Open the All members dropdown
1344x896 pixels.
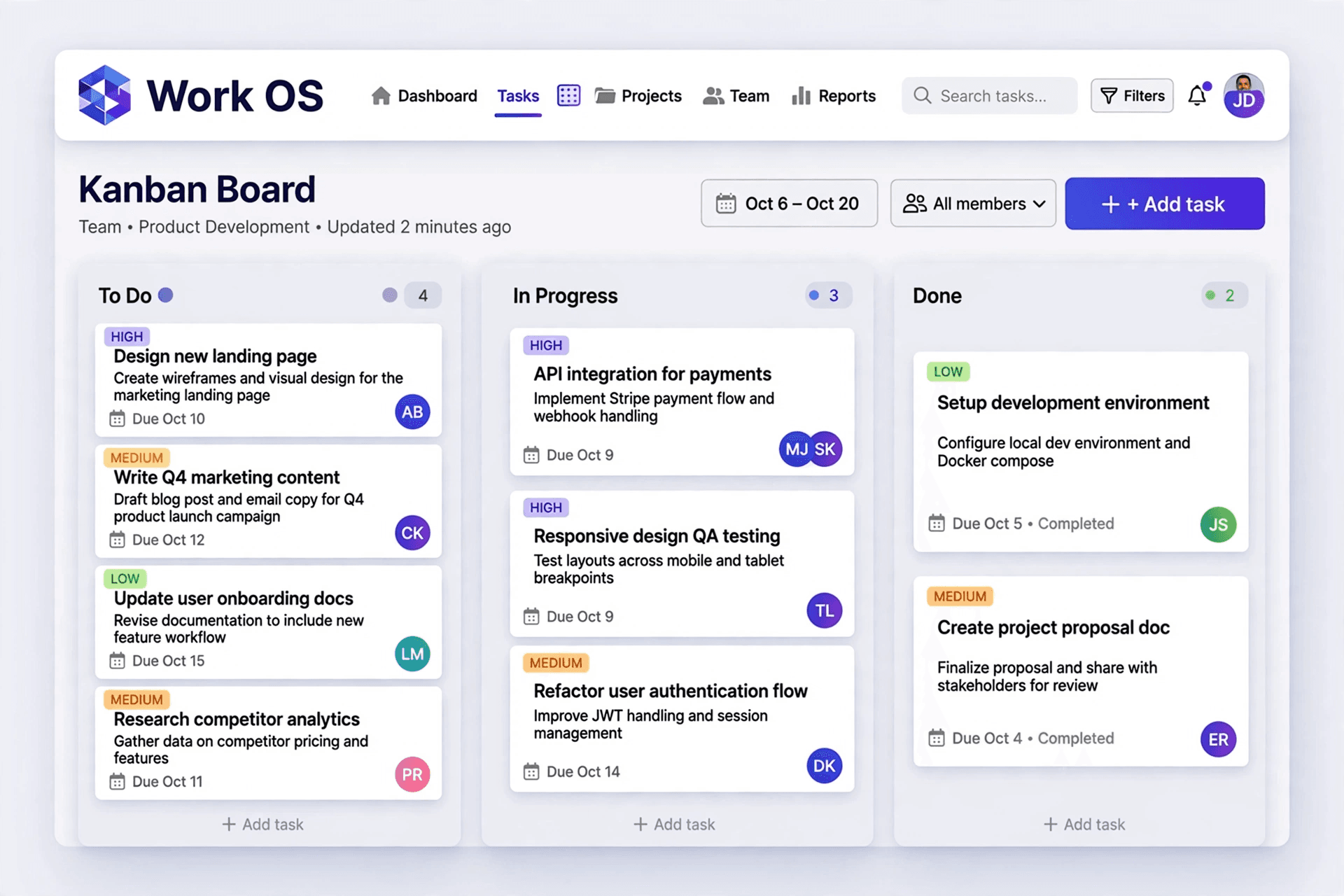pyautogui.click(x=973, y=203)
